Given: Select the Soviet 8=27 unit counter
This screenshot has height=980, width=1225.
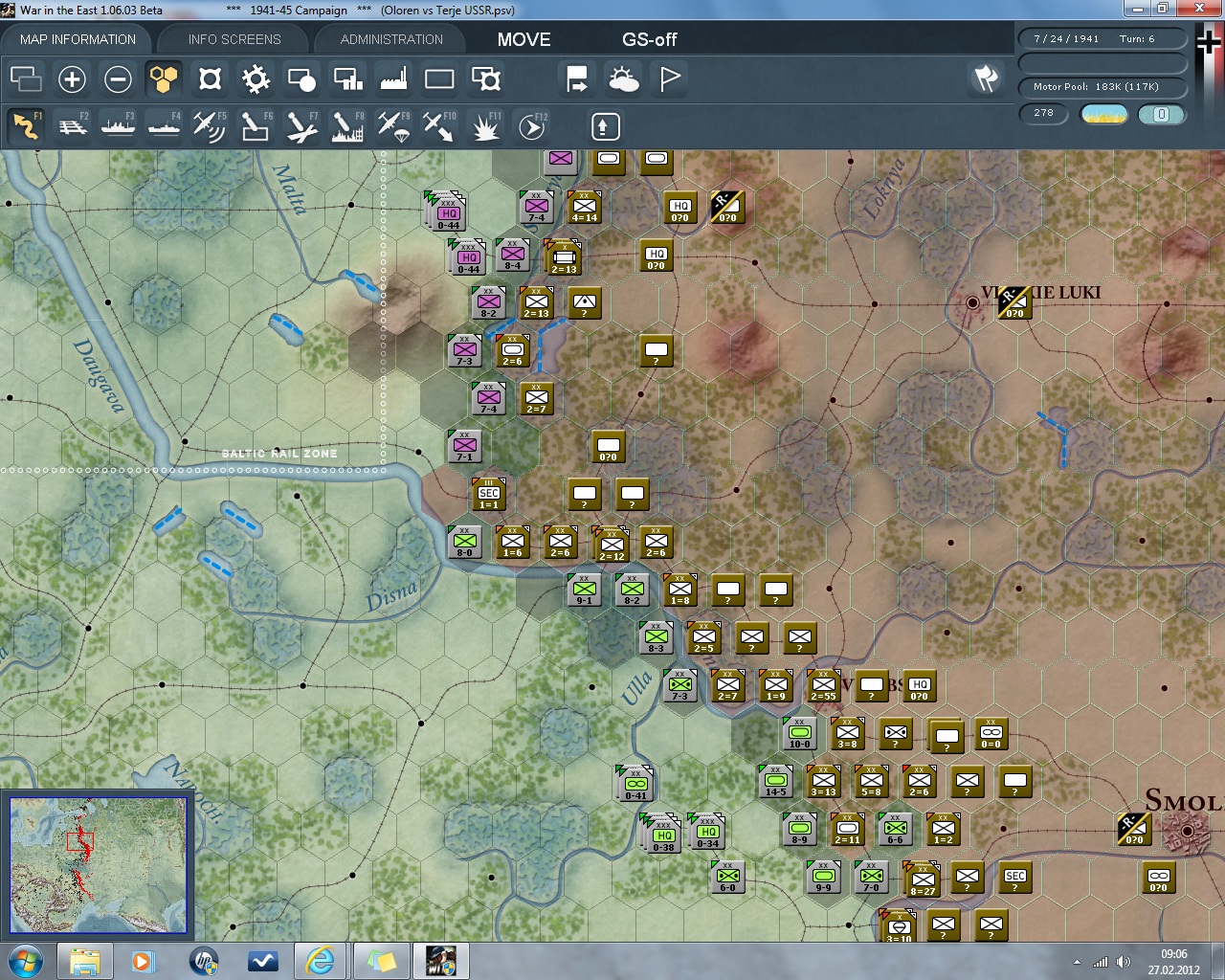Looking at the screenshot, I should click(923, 880).
